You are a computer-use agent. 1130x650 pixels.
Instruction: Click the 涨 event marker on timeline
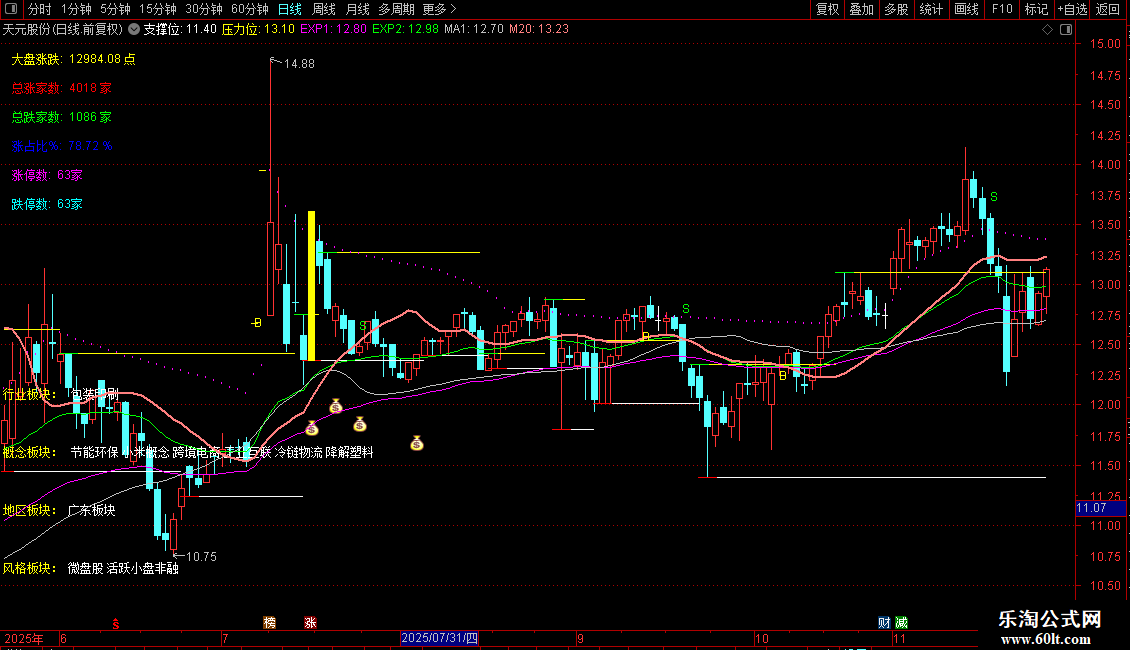[311, 623]
